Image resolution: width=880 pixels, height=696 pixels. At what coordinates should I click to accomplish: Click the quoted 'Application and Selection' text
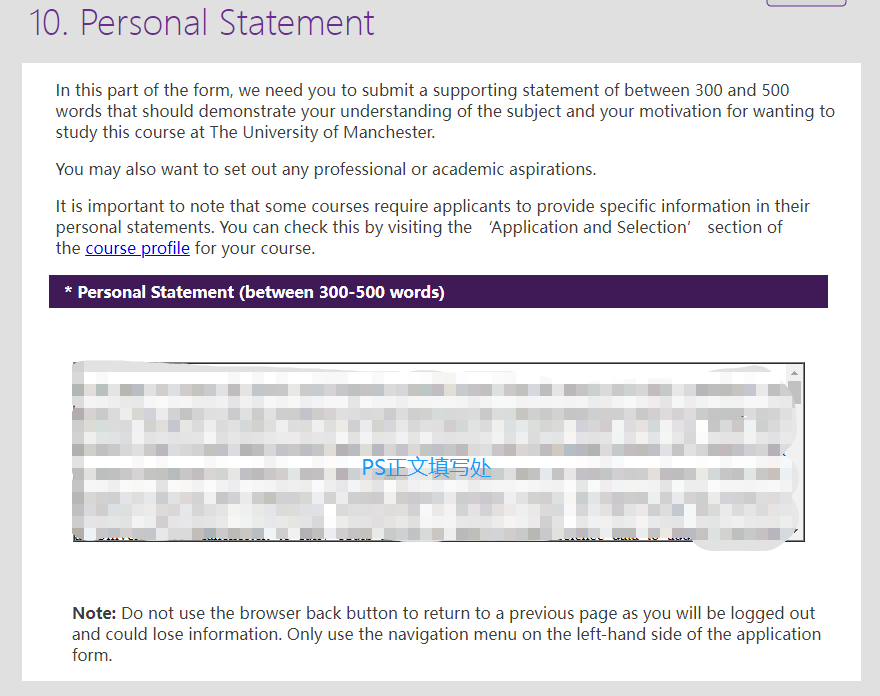click(589, 227)
